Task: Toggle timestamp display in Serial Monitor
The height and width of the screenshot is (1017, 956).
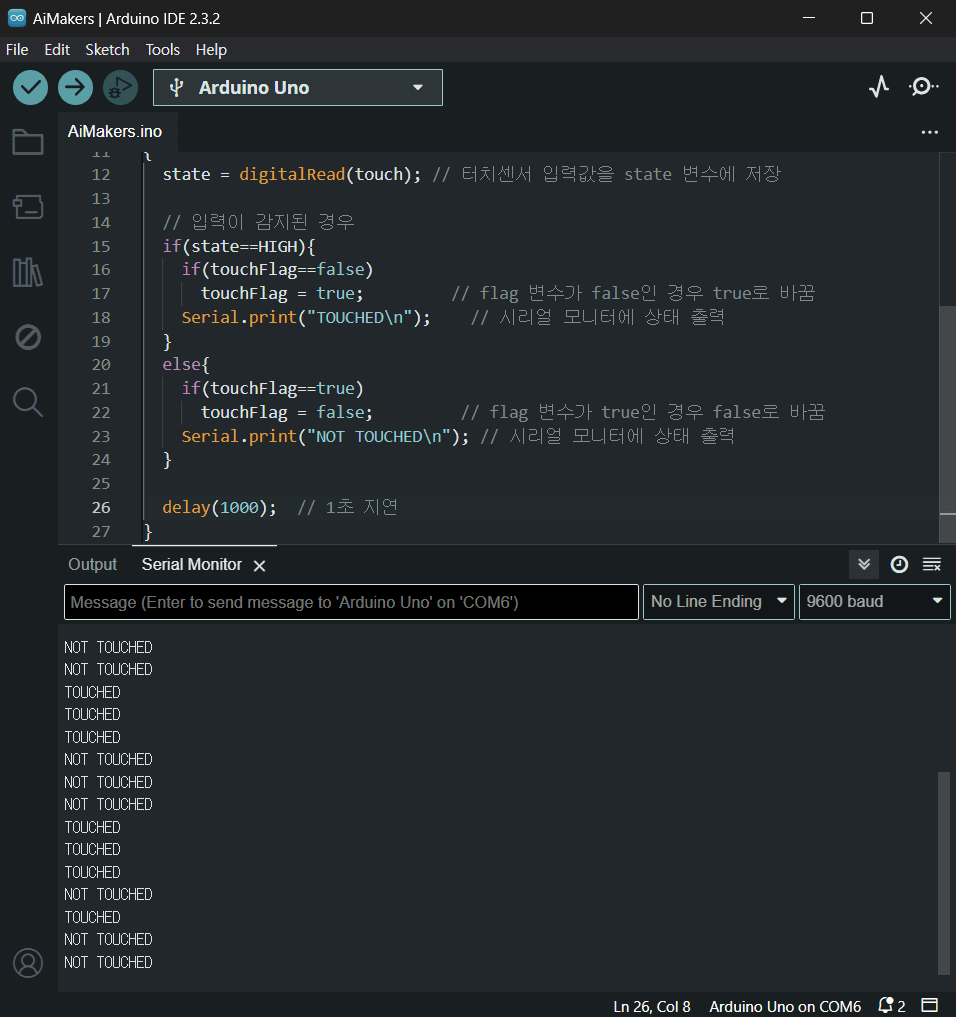Action: point(899,565)
